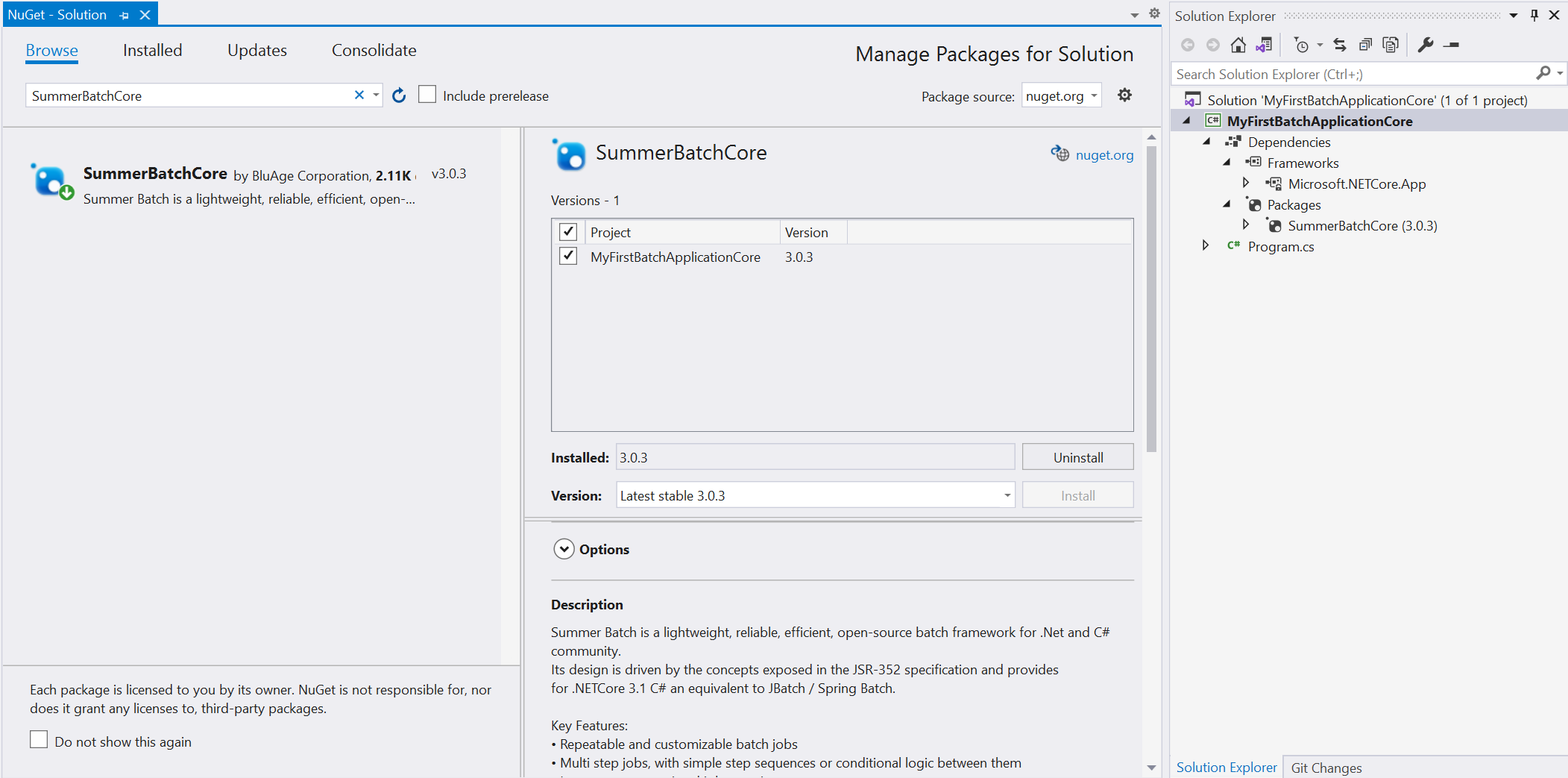Click the SummerBatchCore (3.0.3) package icon

1274,225
